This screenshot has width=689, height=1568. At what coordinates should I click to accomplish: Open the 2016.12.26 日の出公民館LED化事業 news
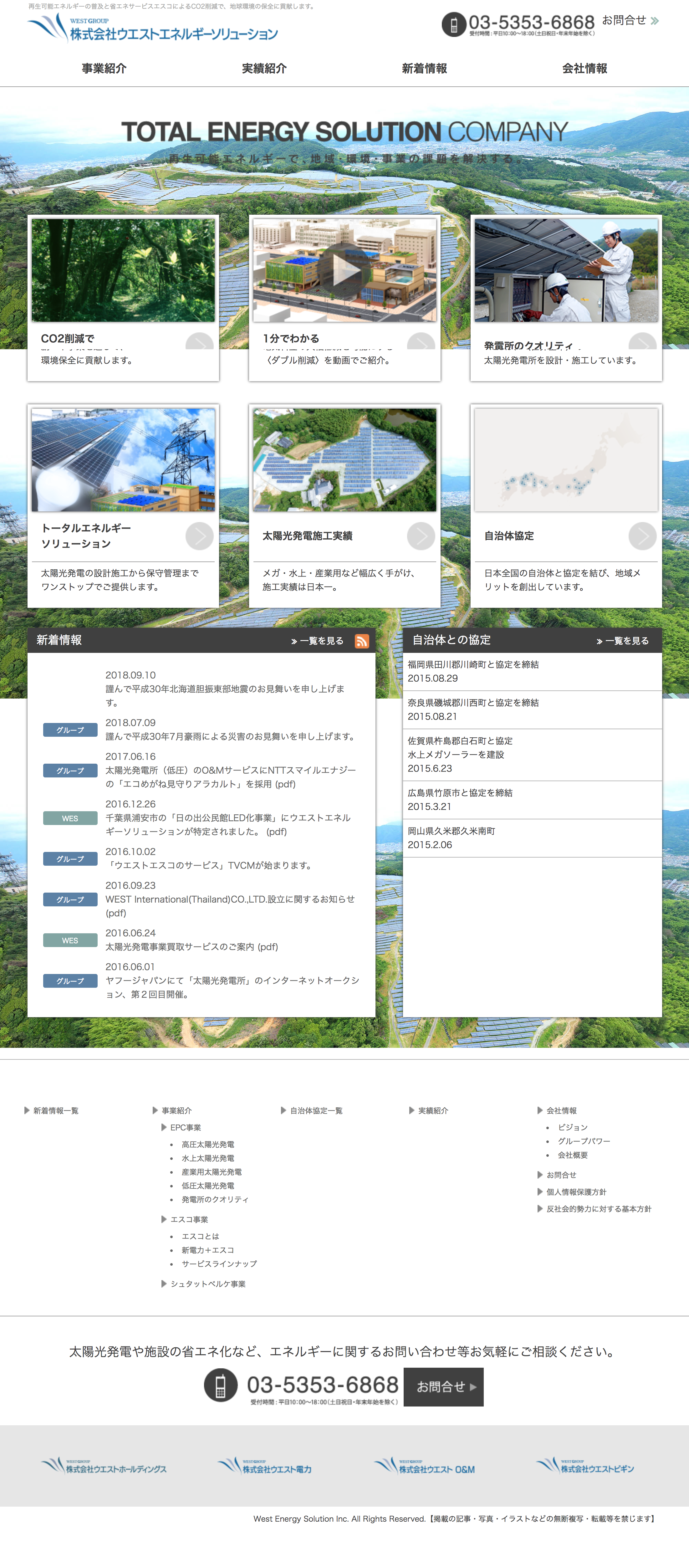pos(228,825)
